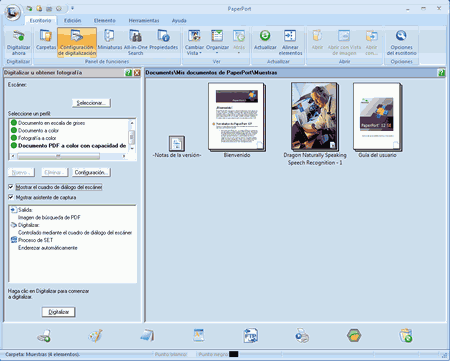
Task: Click the text document icon in Send To bar
Action: 199,335
